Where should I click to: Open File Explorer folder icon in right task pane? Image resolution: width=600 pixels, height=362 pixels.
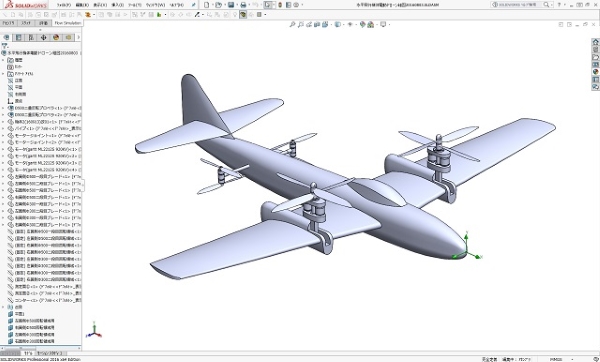tap(595, 57)
